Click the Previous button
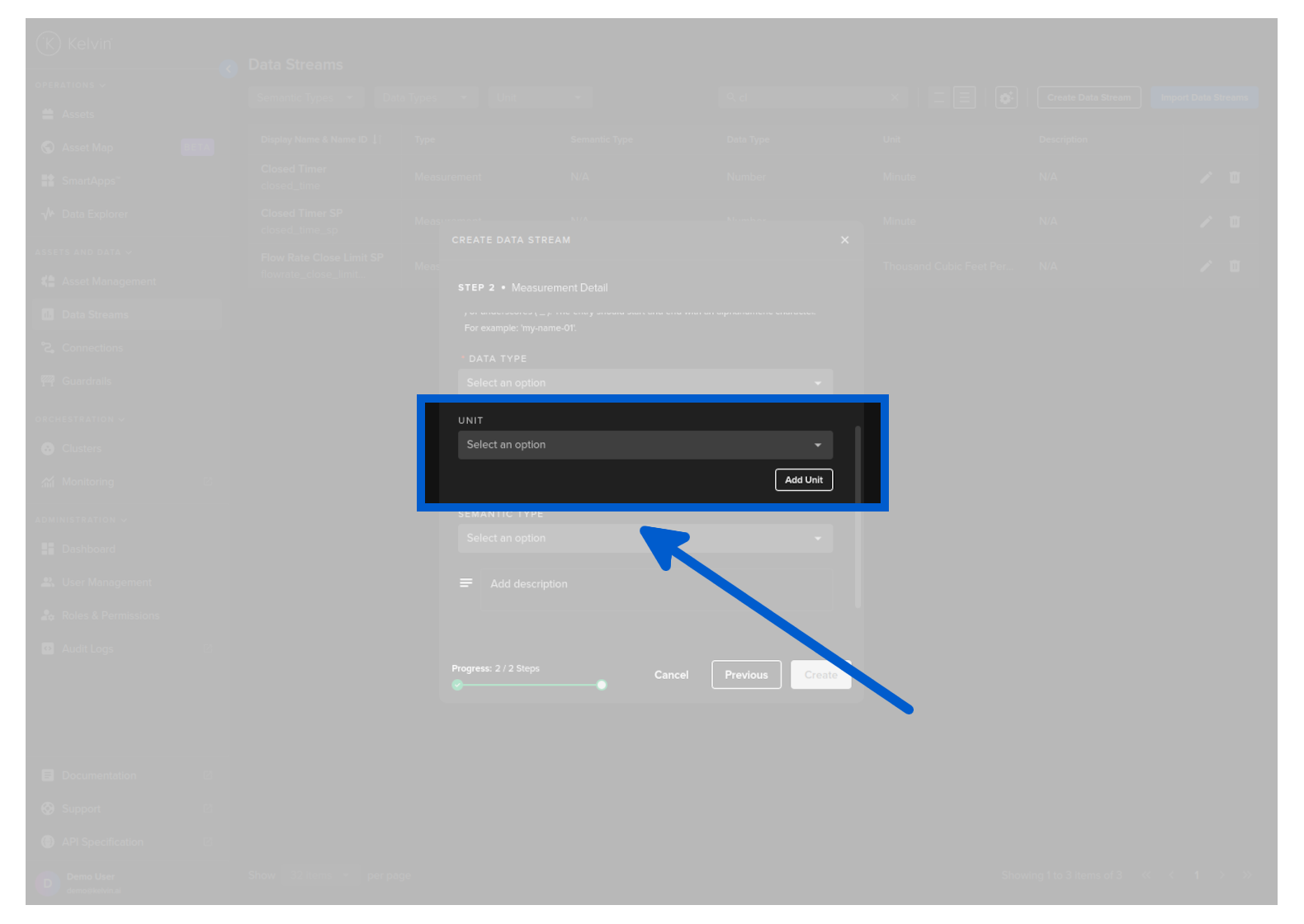Viewport: 1304px width, 924px height. [x=746, y=675]
